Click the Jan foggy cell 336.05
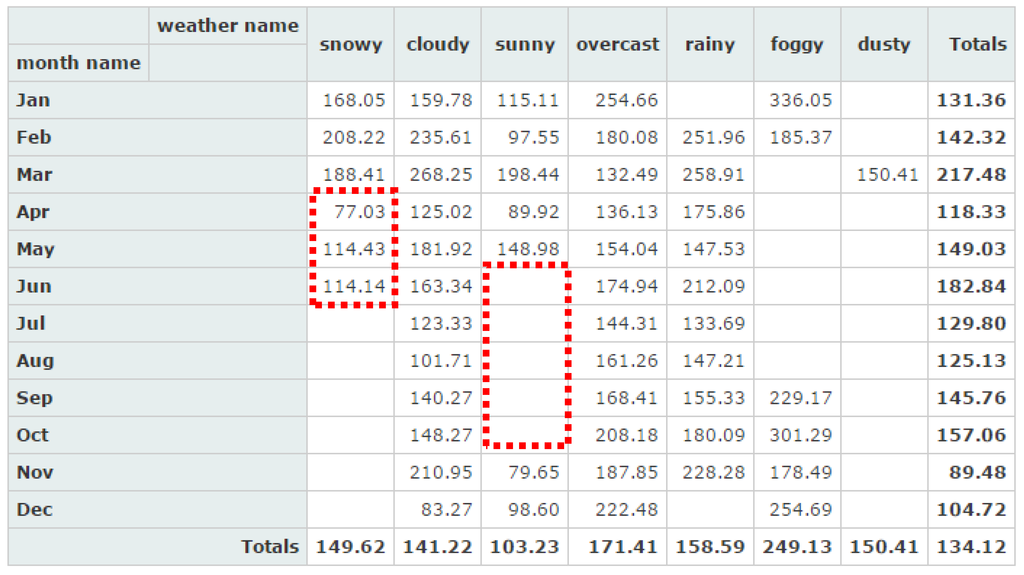Image resolution: width=1024 pixels, height=575 pixels. [800, 100]
